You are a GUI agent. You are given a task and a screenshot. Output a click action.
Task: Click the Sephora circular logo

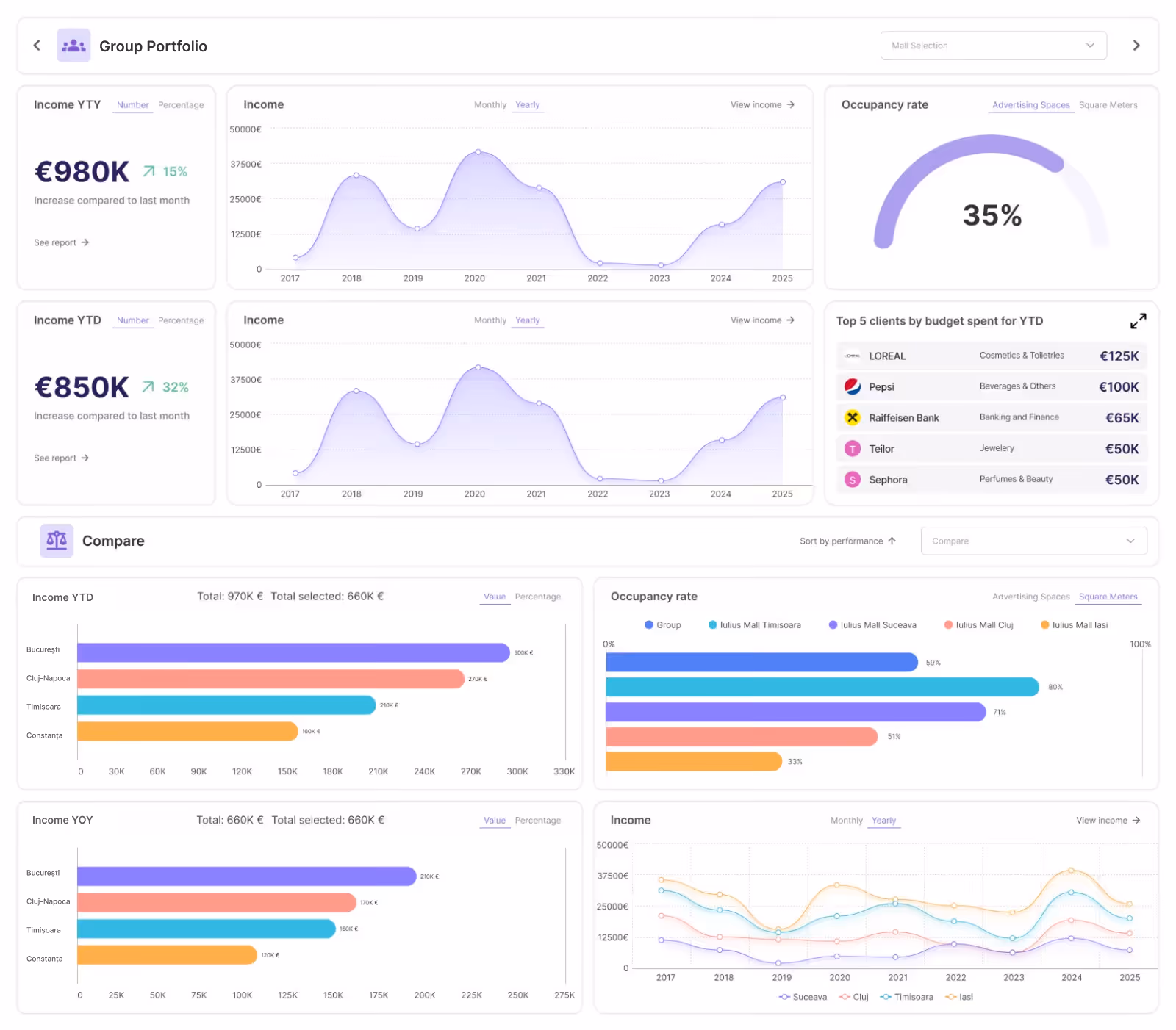coord(852,479)
